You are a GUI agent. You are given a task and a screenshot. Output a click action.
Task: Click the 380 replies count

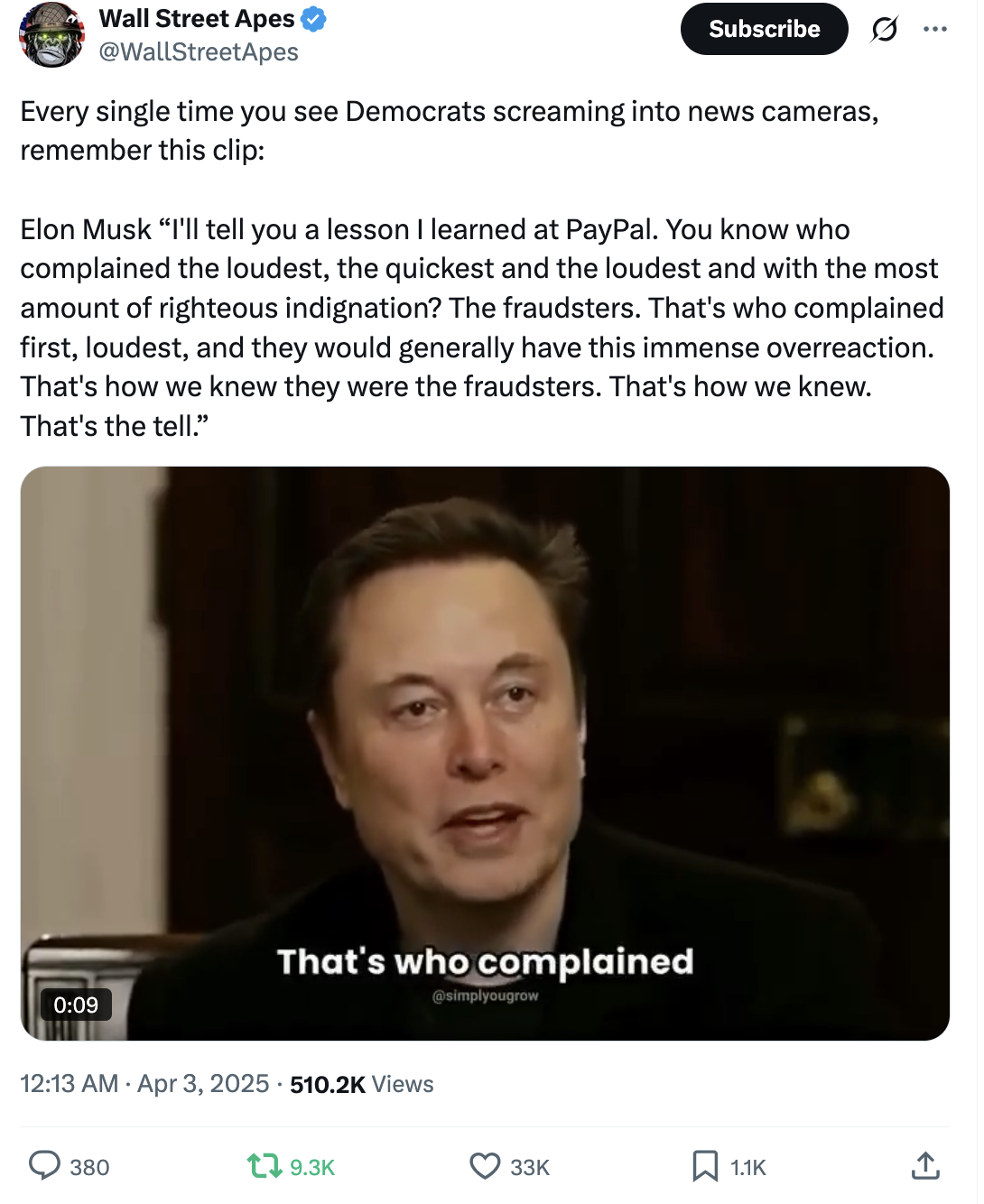click(x=89, y=1168)
